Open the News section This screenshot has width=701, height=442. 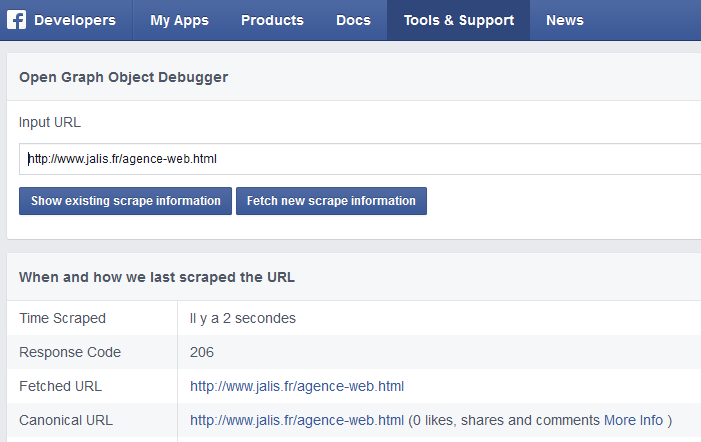click(x=565, y=20)
